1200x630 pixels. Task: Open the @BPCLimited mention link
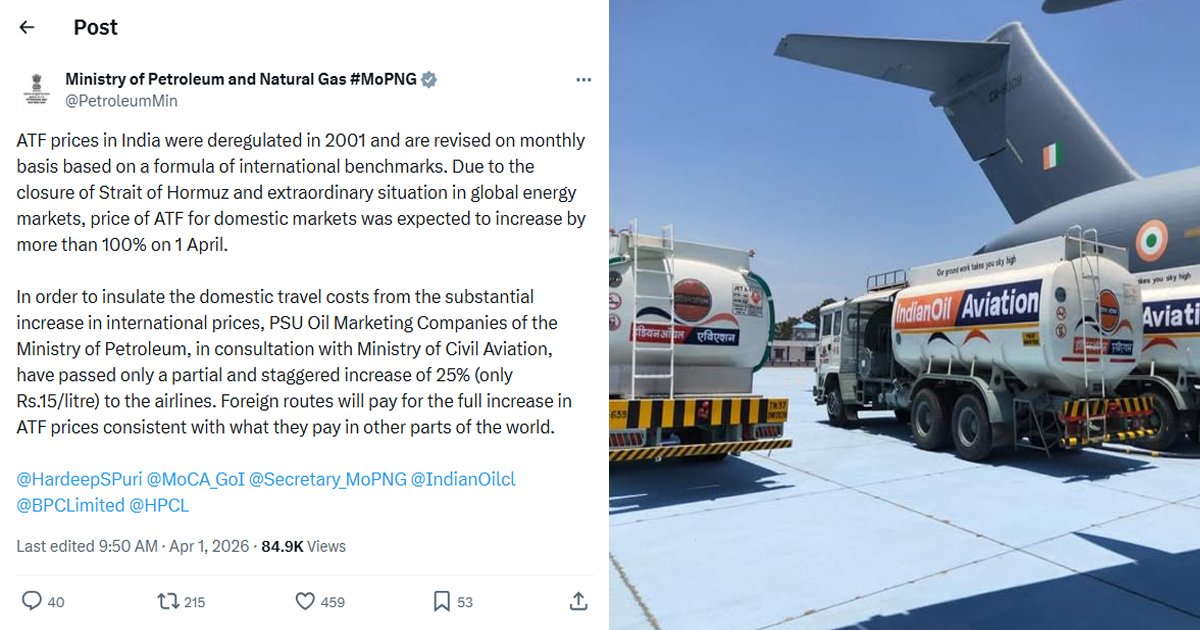point(71,505)
